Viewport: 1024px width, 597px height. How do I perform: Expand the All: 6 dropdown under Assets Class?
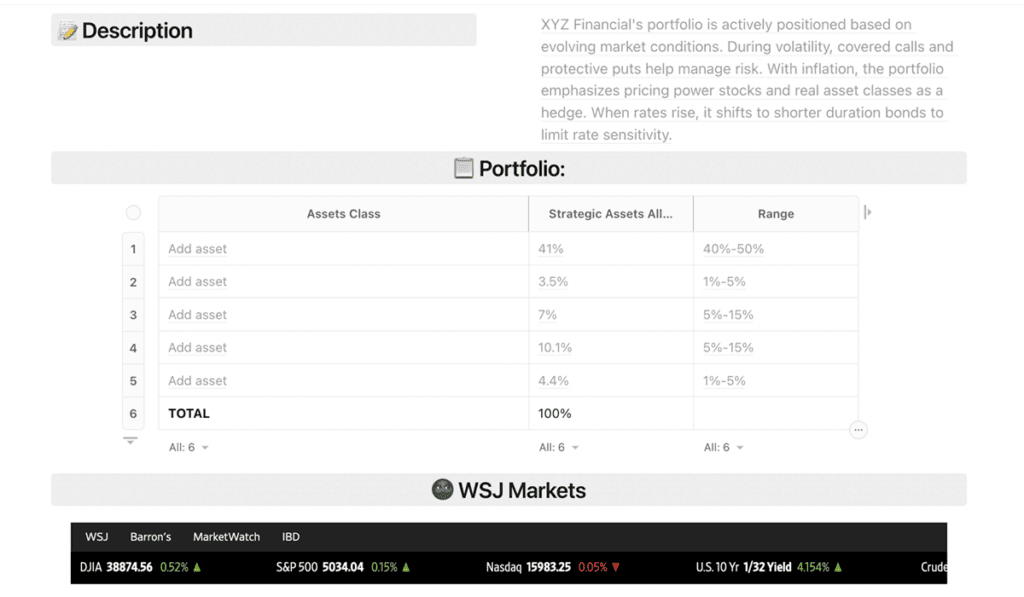pyautogui.click(x=188, y=447)
